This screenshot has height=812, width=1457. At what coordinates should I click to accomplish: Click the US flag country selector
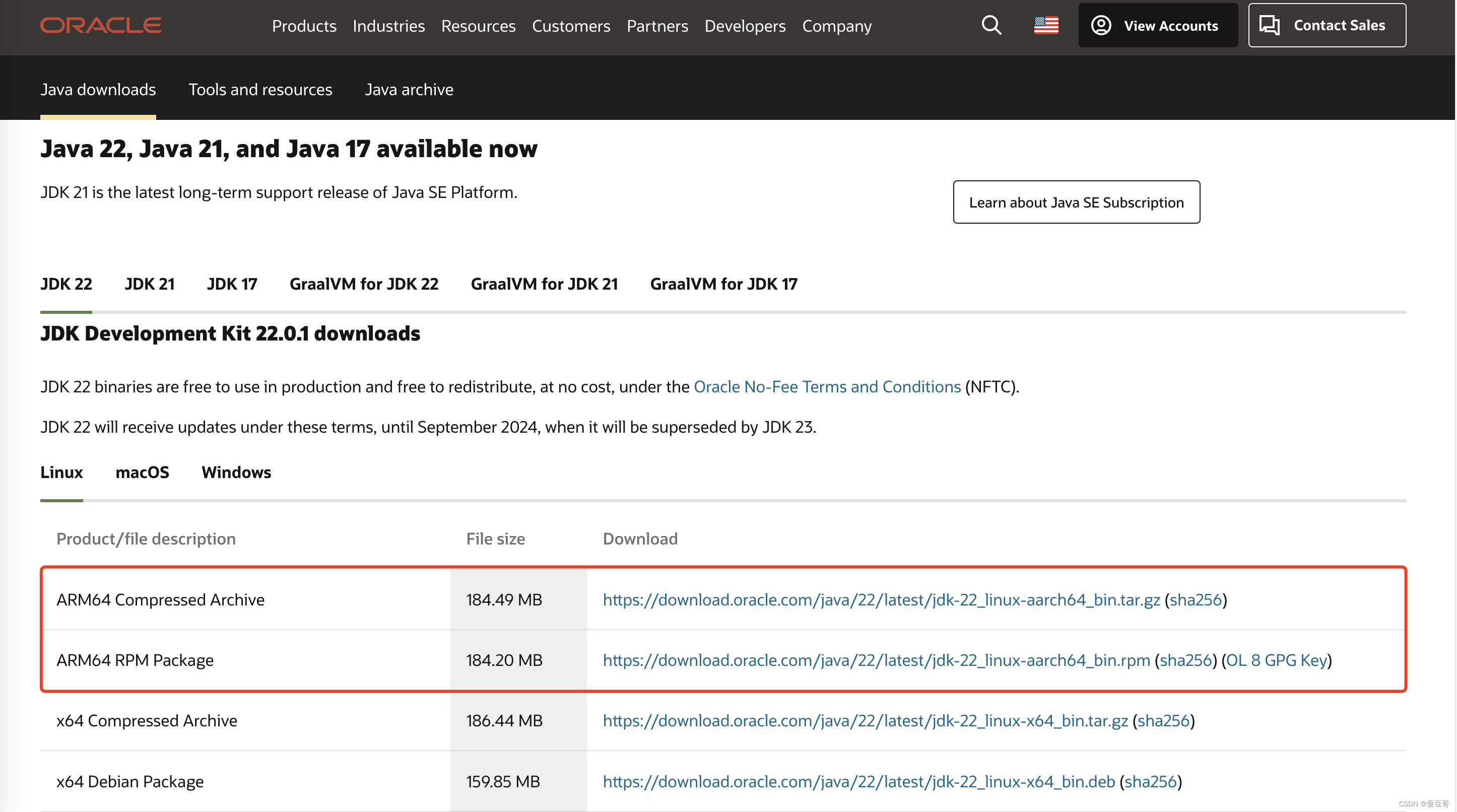1046,26
